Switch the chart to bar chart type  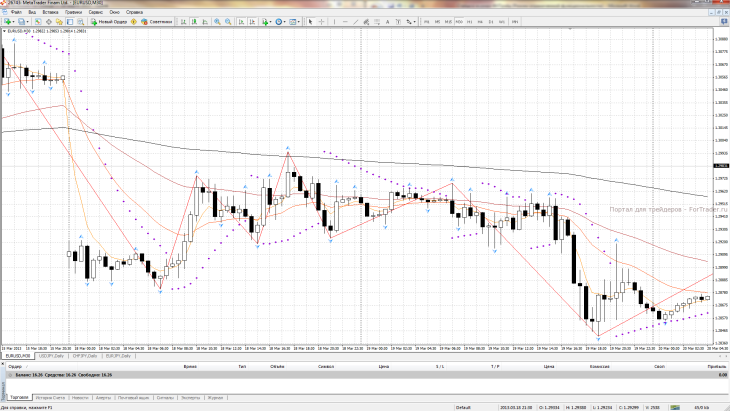[183, 21]
